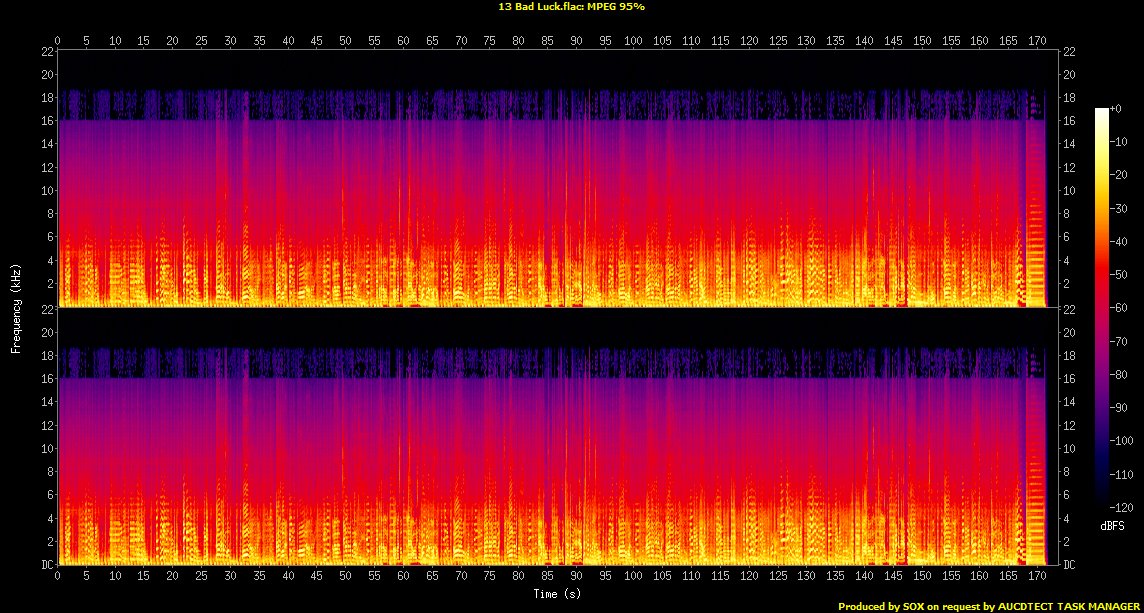Click the "-60" label on the dB scale
Image resolution: width=1144 pixels, height=613 pixels.
1120,308
